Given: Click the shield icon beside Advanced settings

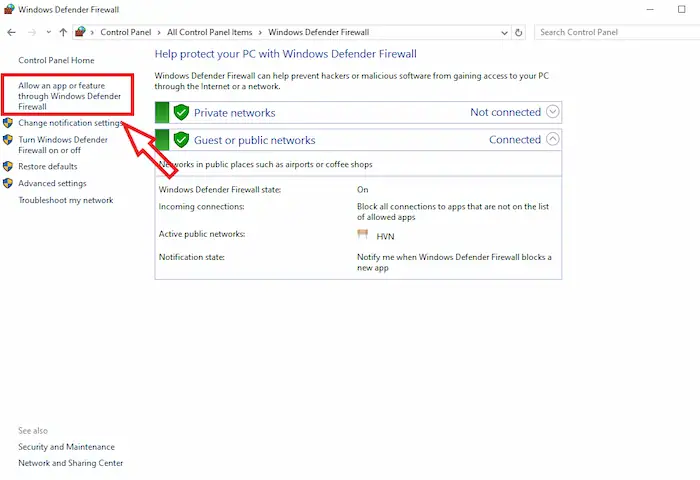Looking at the screenshot, I should (x=8, y=183).
